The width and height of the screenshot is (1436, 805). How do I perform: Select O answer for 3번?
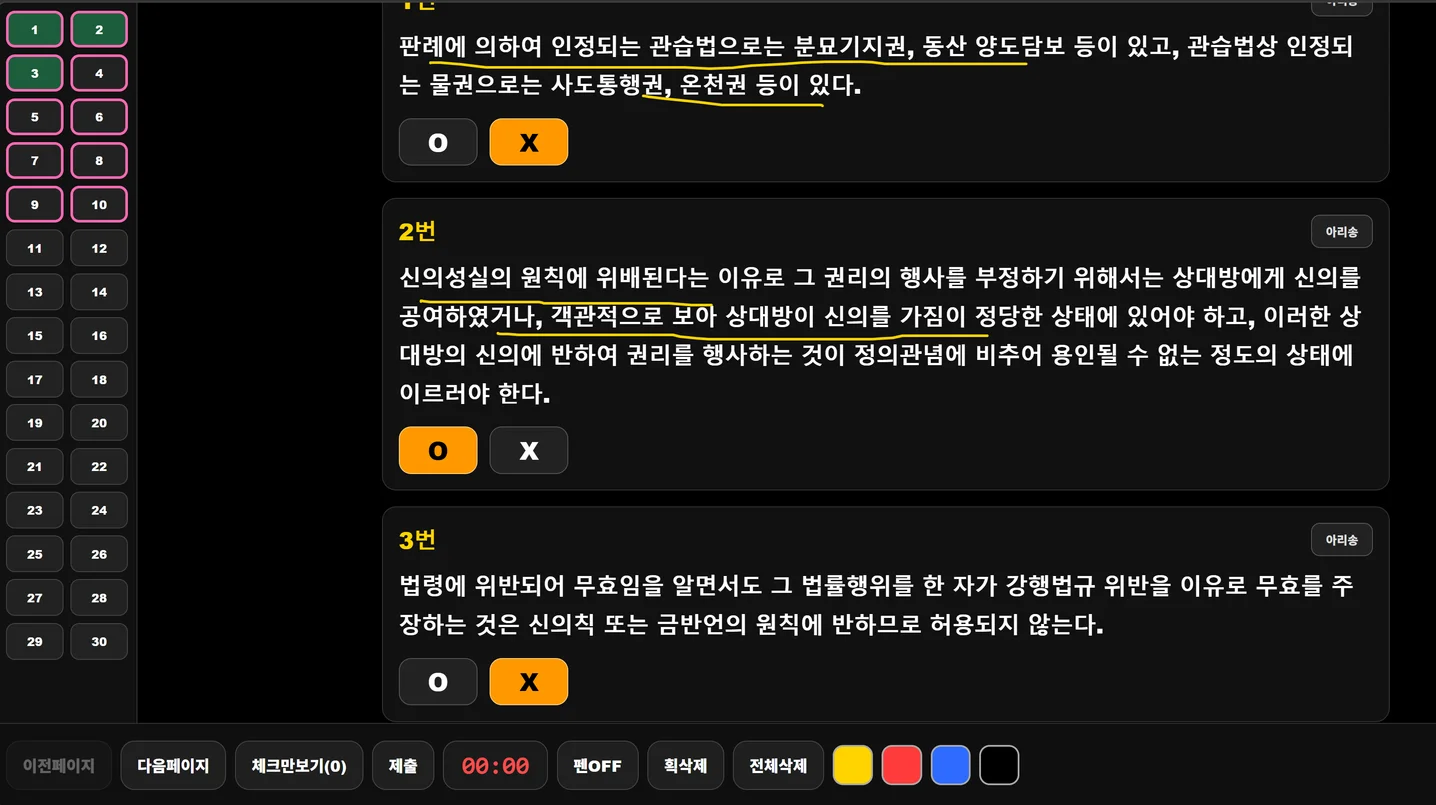[x=438, y=681]
